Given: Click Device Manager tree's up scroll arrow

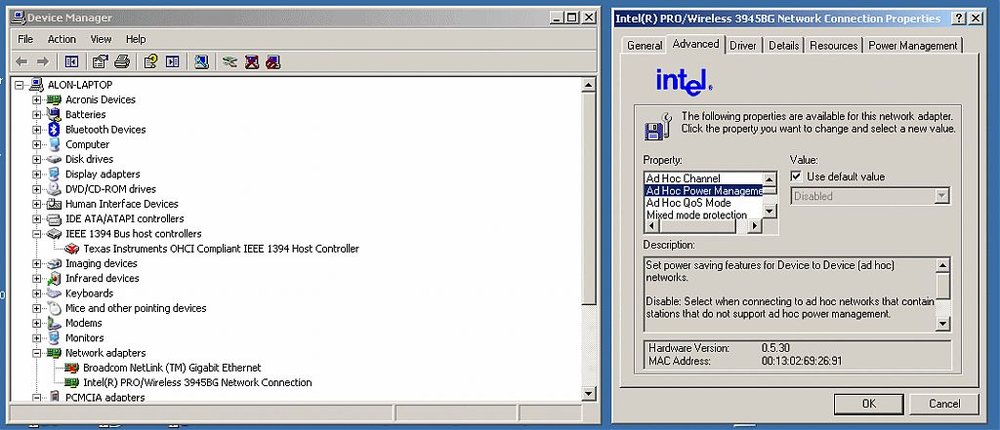Looking at the screenshot, I should coord(589,85).
